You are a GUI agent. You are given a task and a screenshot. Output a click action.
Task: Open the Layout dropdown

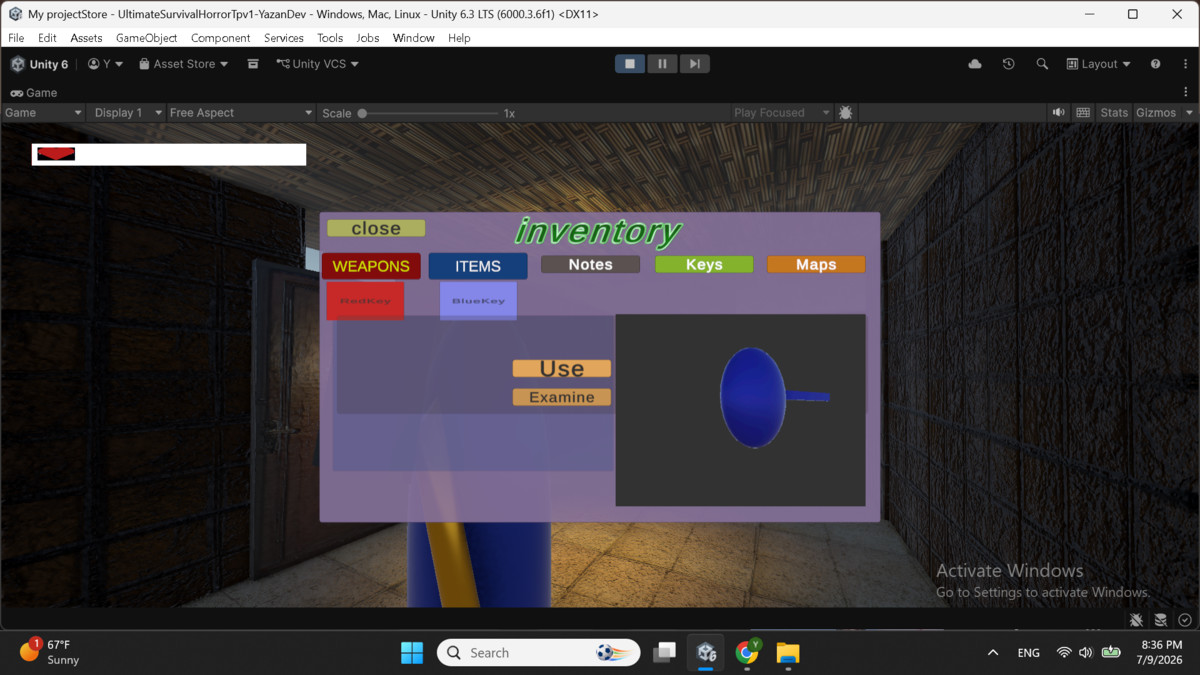tap(1098, 64)
